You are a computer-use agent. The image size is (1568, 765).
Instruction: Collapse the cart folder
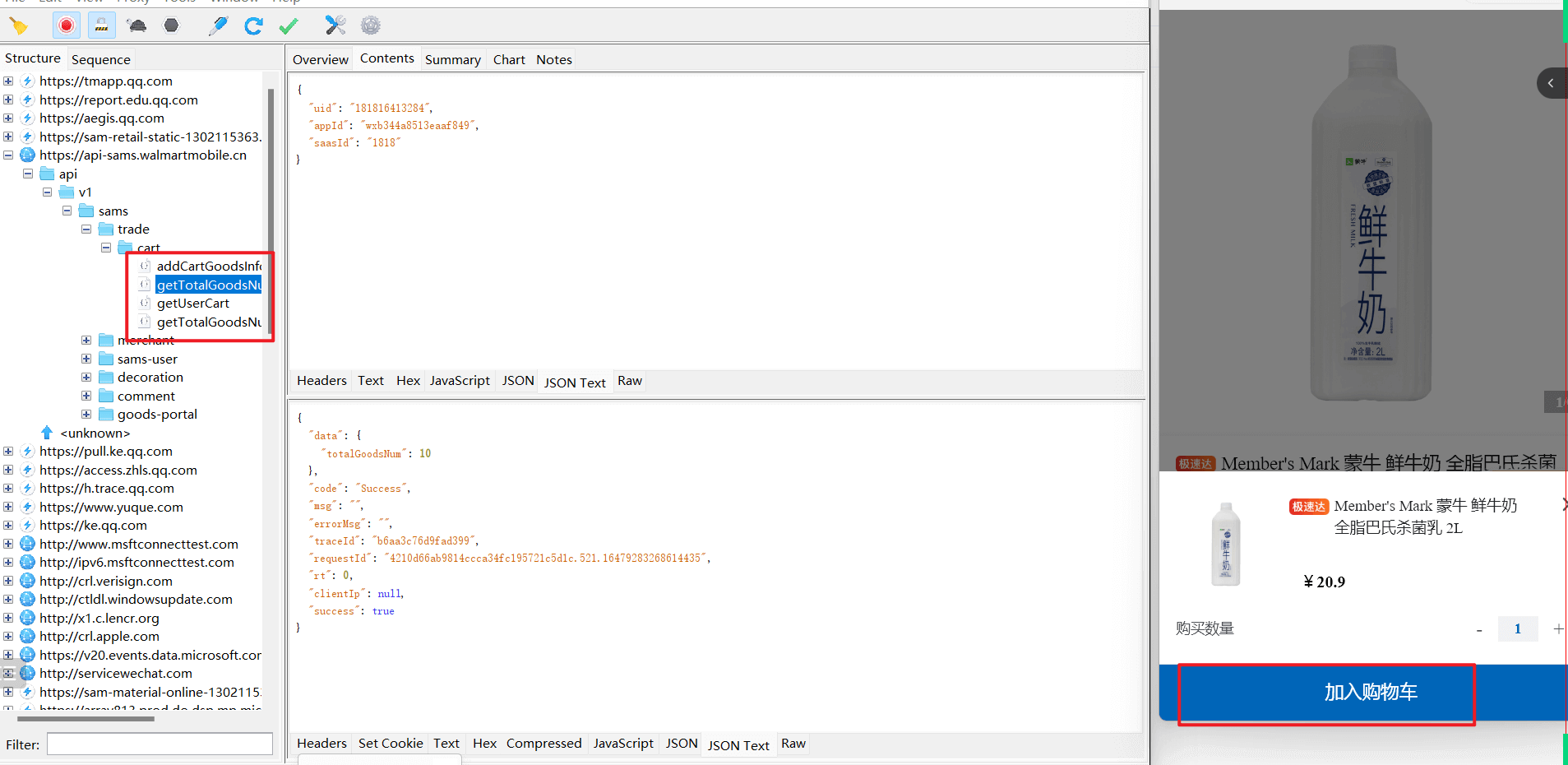point(106,248)
